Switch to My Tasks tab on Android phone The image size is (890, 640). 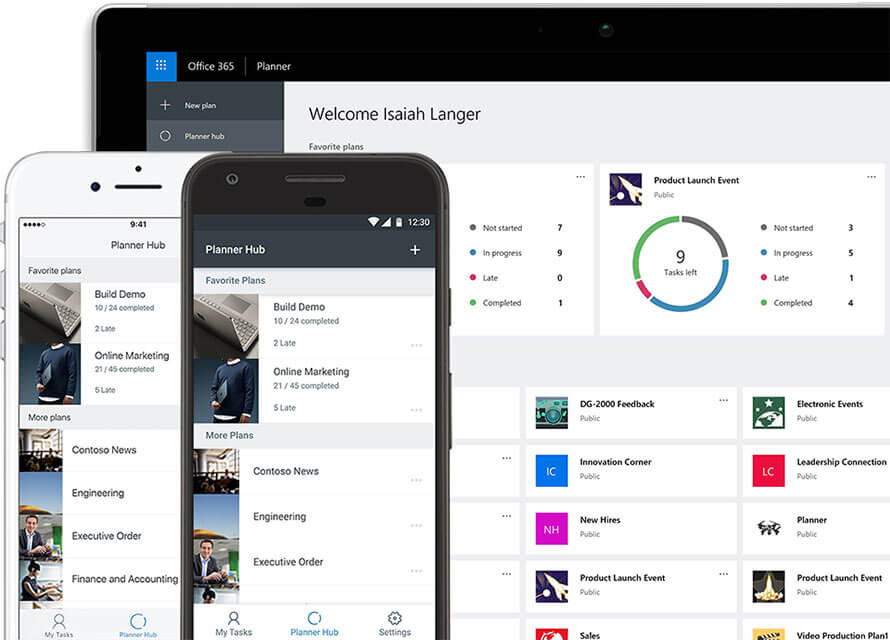coord(234,623)
